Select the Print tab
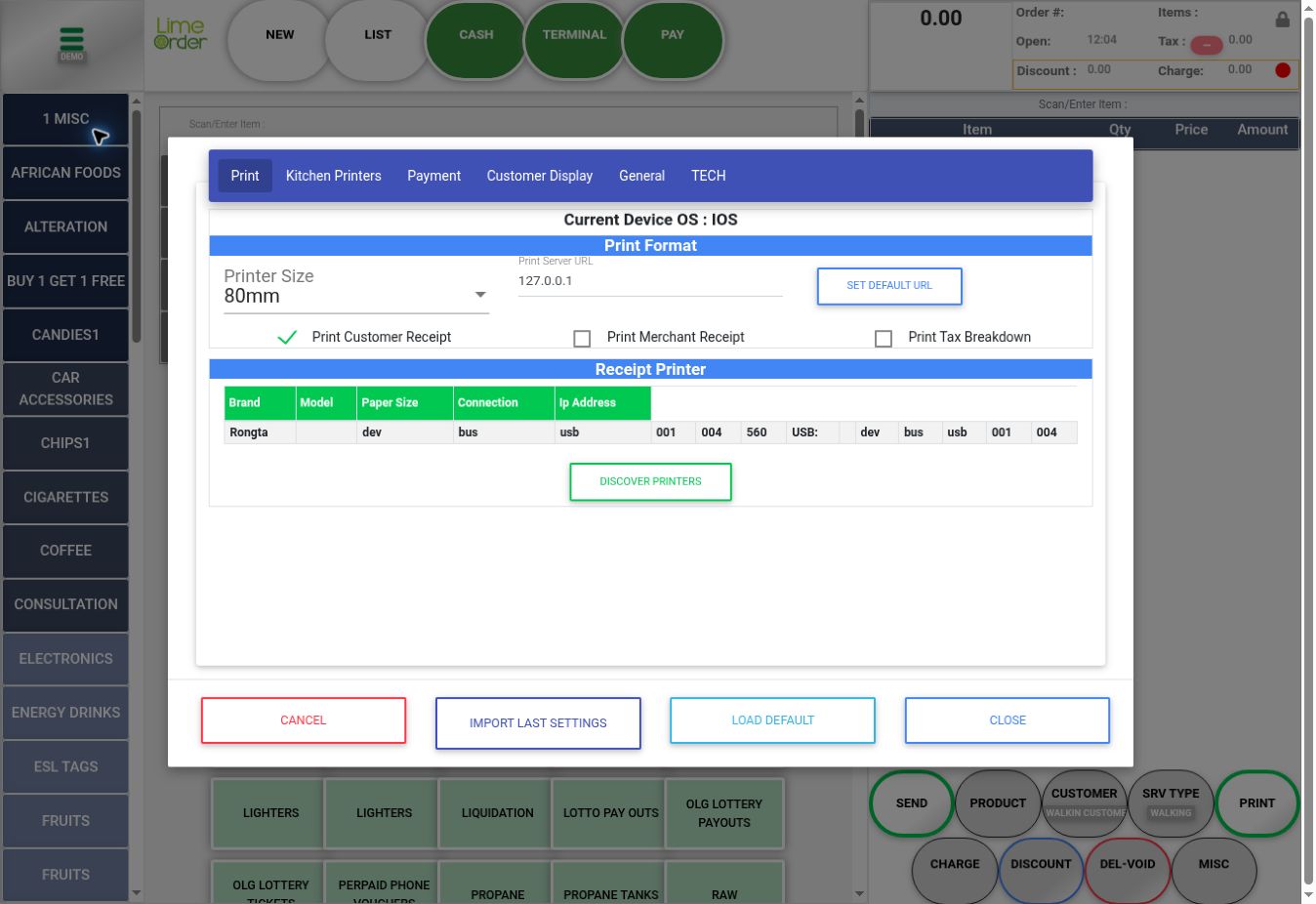This screenshot has width=1316, height=904. 245,176
